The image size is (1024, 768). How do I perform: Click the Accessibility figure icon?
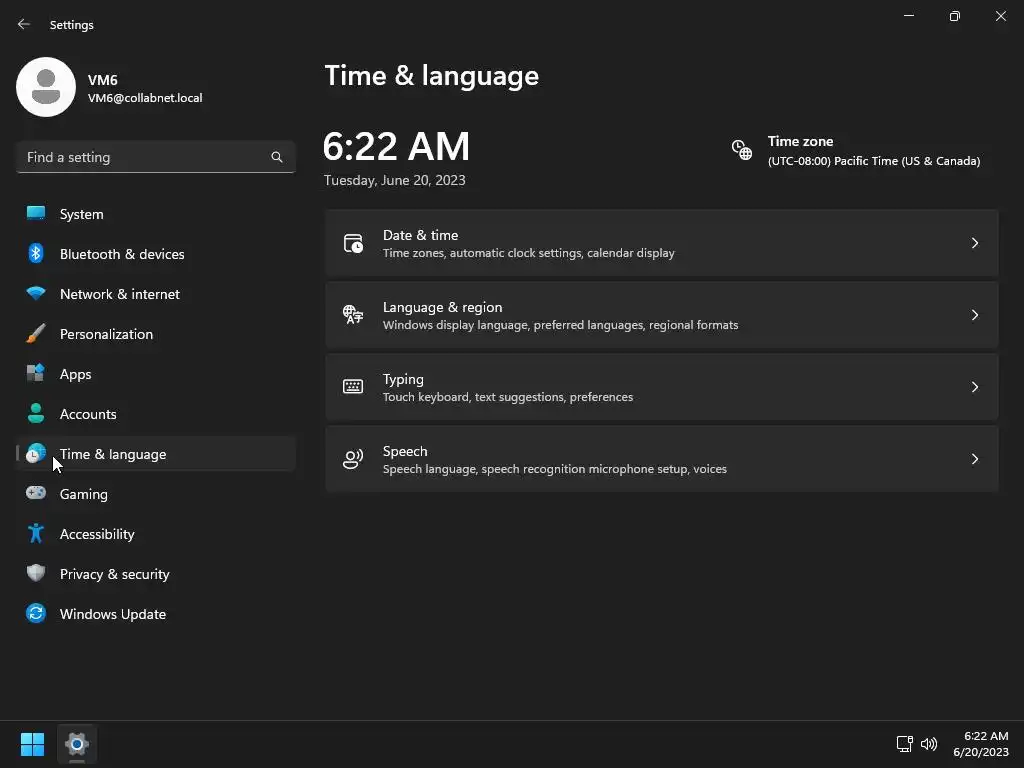point(36,534)
